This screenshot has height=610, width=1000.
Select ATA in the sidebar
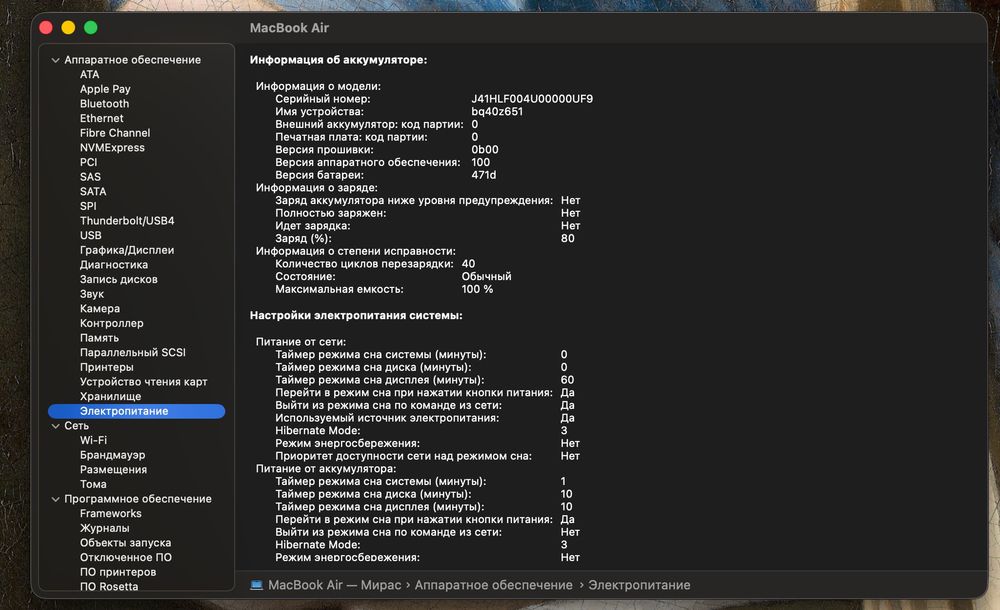point(89,75)
